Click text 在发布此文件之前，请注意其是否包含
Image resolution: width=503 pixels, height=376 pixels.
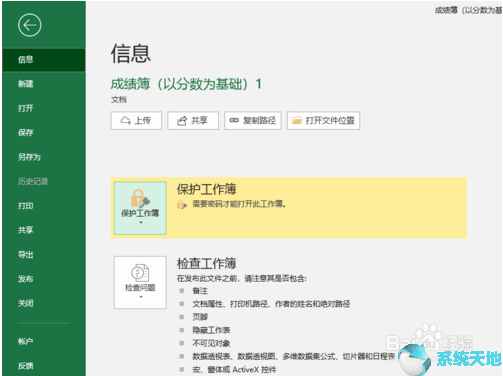click(x=242, y=278)
